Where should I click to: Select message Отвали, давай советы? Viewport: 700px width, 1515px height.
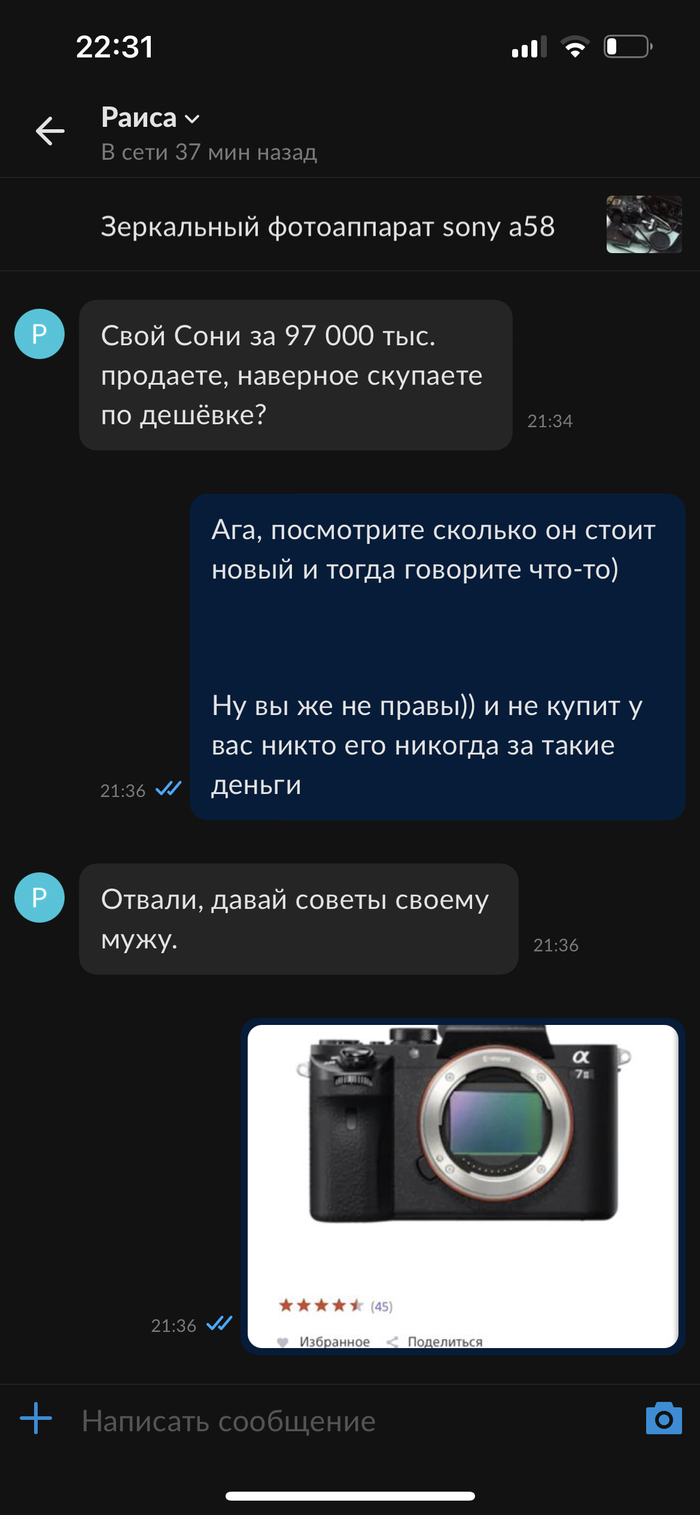(x=299, y=919)
